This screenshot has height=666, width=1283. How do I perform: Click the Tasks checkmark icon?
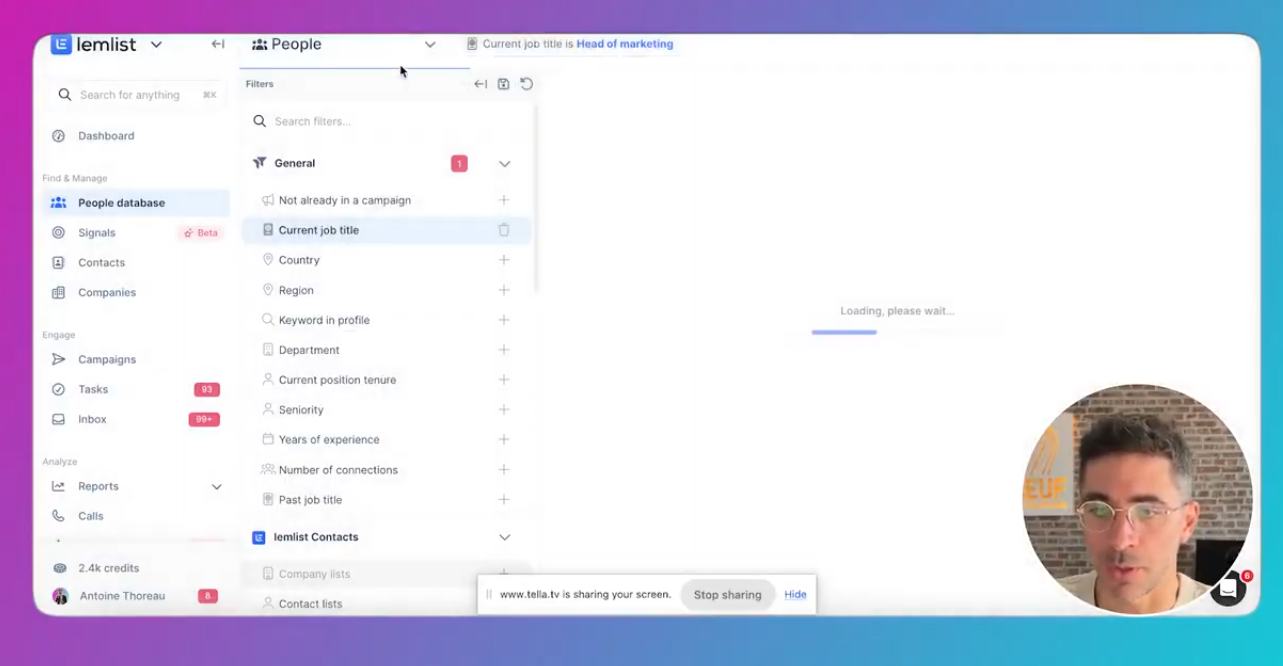pos(59,390)
